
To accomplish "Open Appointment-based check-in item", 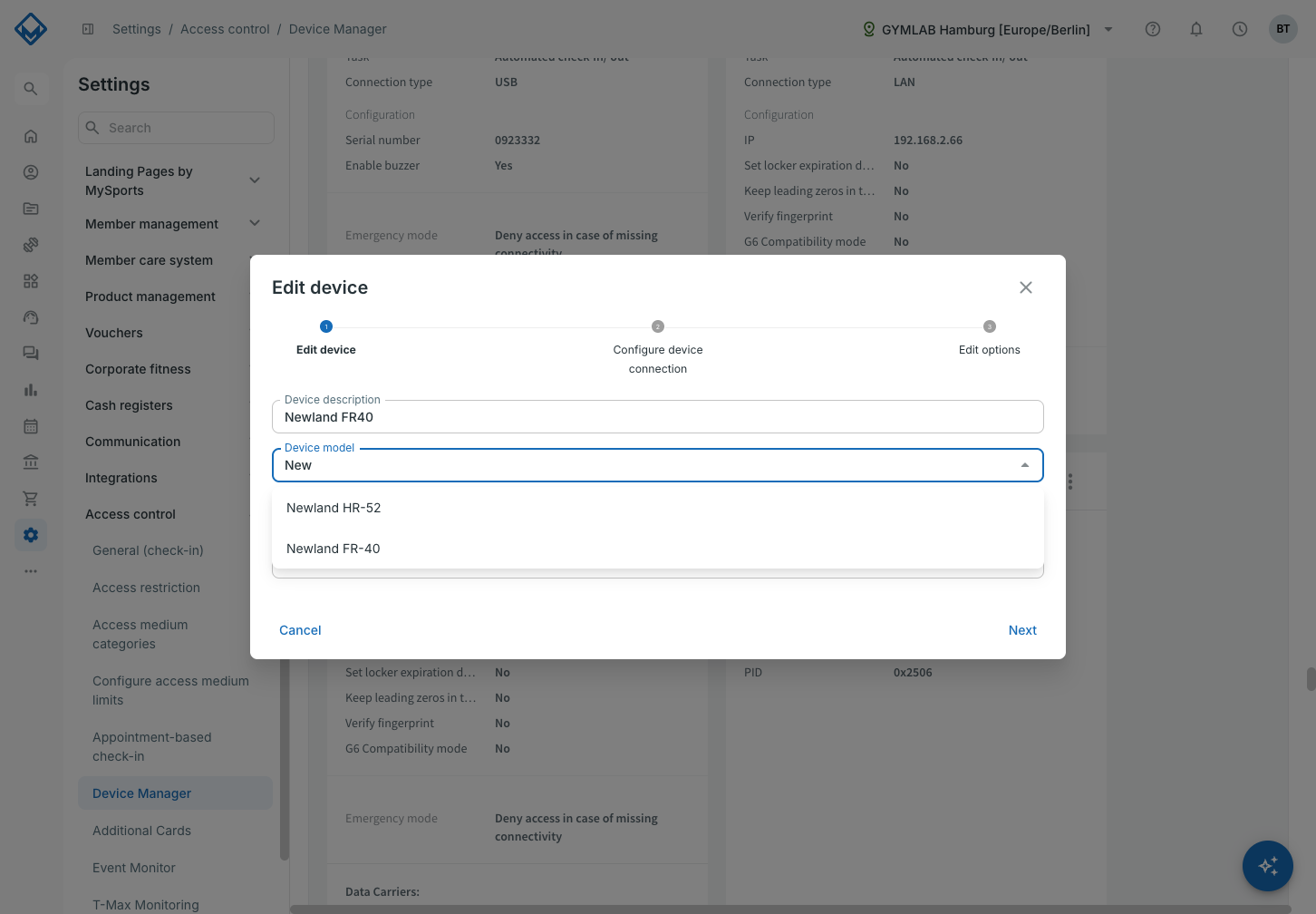I will (x=151, y=746).
